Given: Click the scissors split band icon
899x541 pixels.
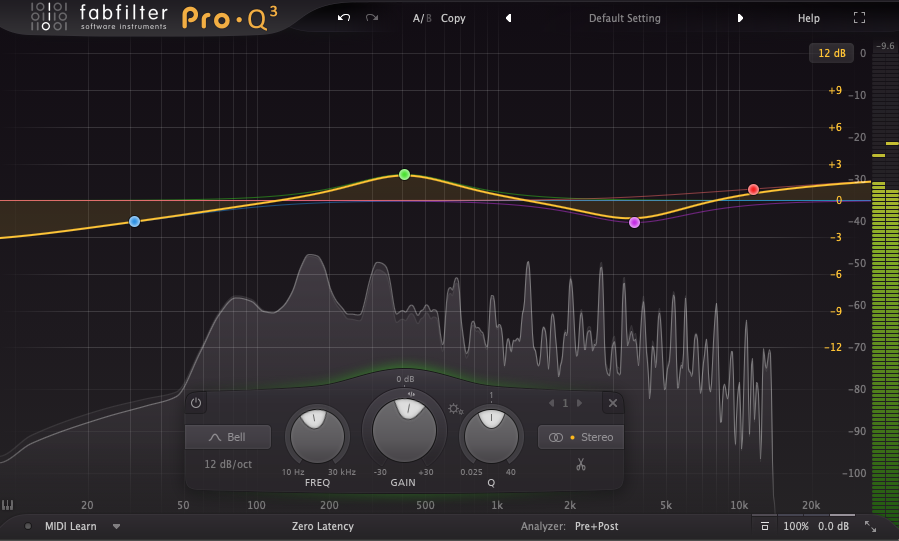Looking at the screenshot, I should [x=579, y=464].
